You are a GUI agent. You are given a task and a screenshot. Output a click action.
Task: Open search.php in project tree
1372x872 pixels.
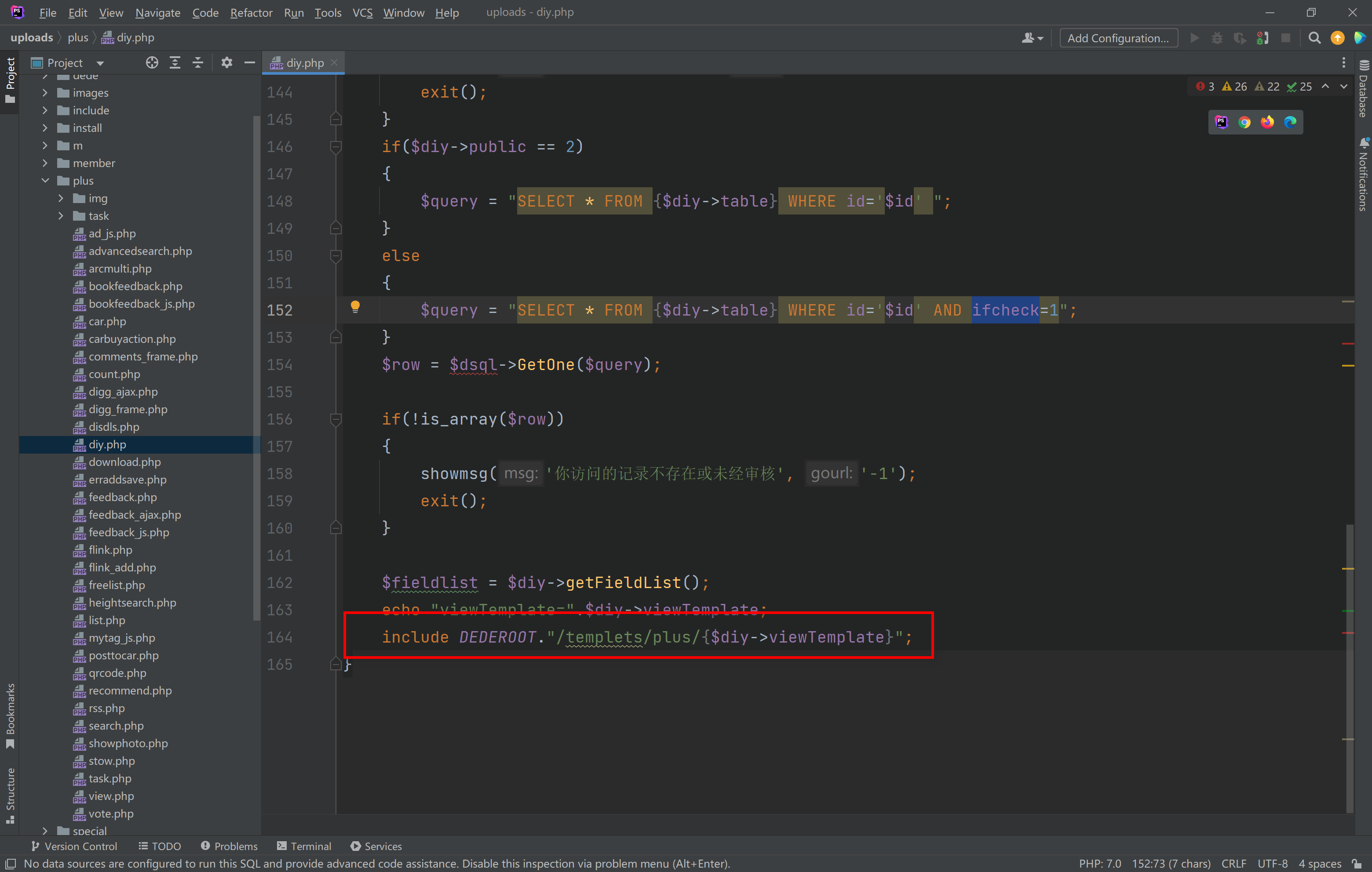(x=116, y=726)
